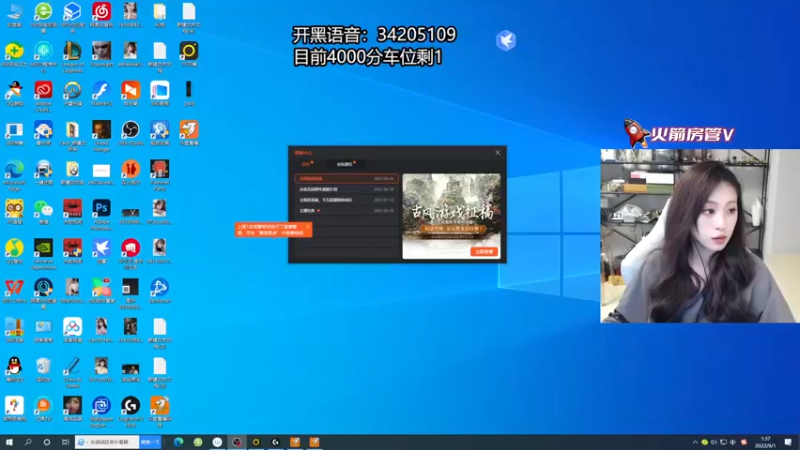This screenshot has width=800, height=450.
Task: Click the orange button on the banner image
Action: coord(484,252)
